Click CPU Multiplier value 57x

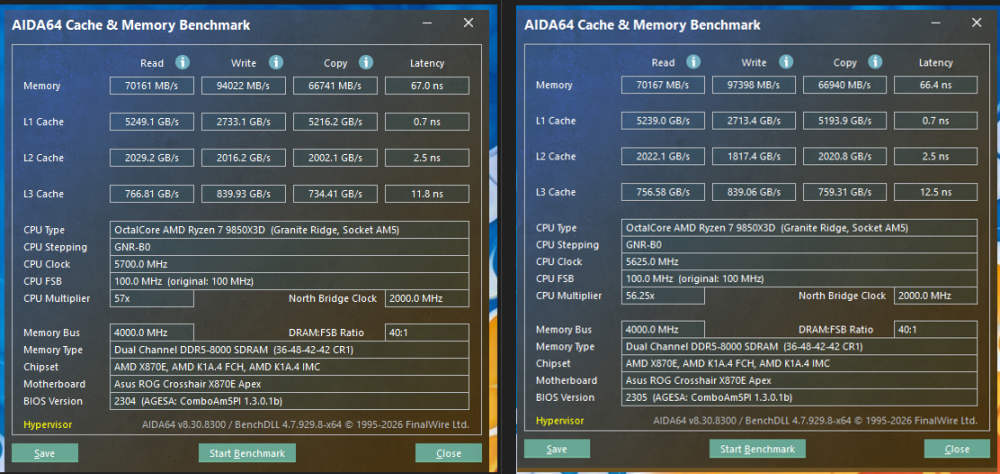tap(152, 299)
